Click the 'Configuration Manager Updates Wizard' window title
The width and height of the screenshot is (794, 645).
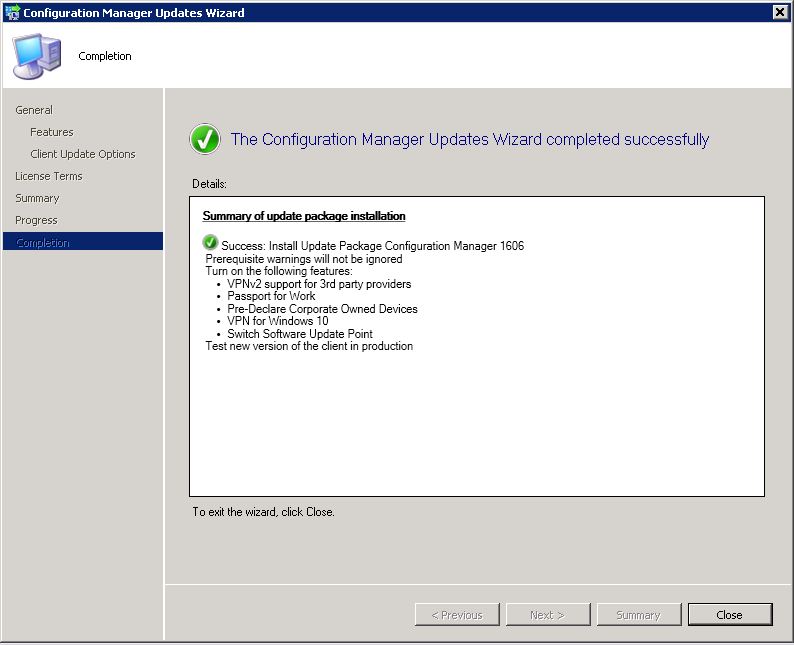click(134, 13)
